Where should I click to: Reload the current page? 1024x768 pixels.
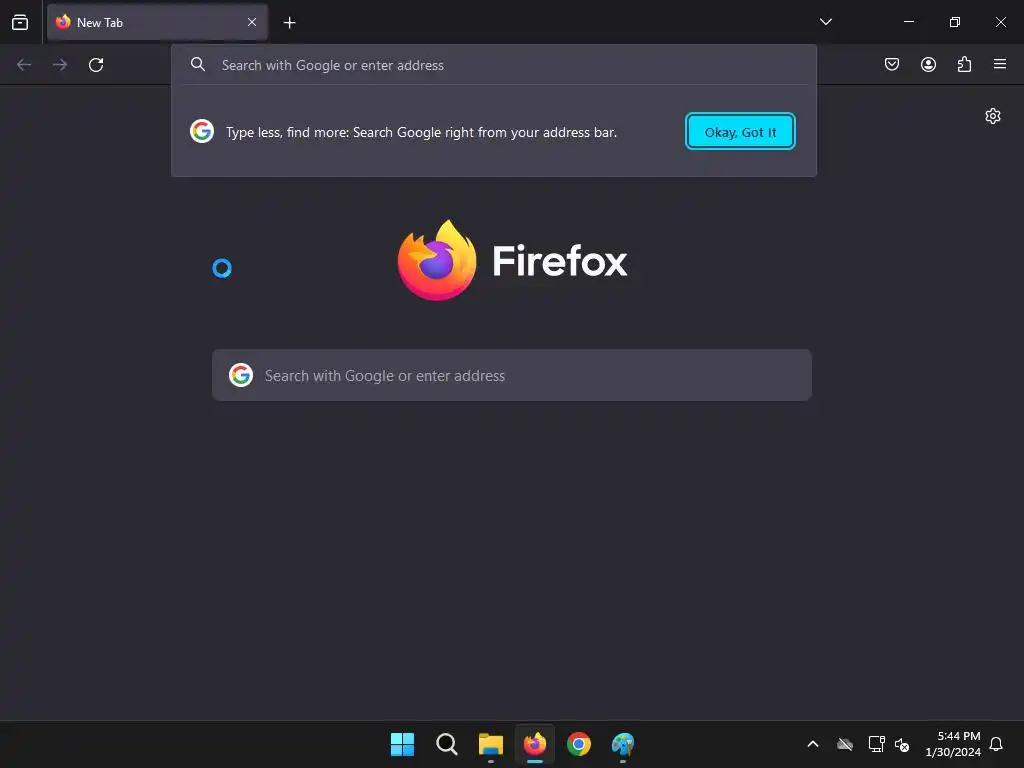point(96,65)
